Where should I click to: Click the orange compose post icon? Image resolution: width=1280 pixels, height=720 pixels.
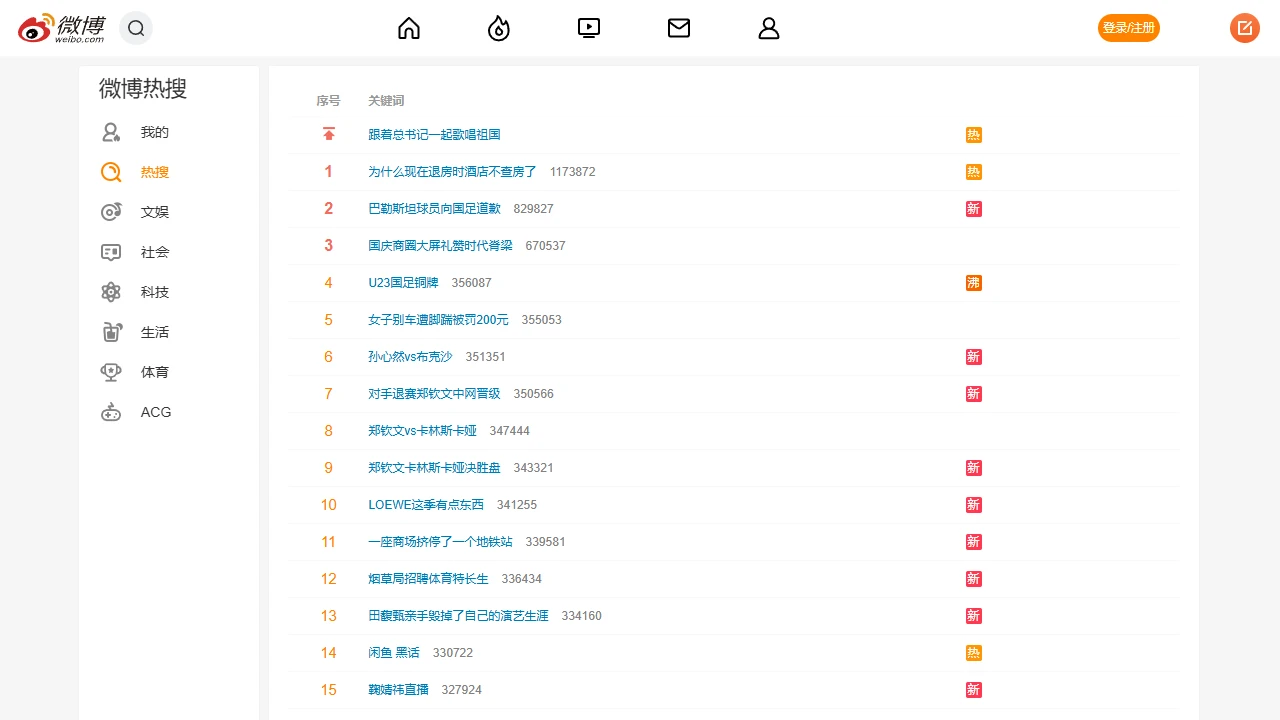[x=1245, y=28]
